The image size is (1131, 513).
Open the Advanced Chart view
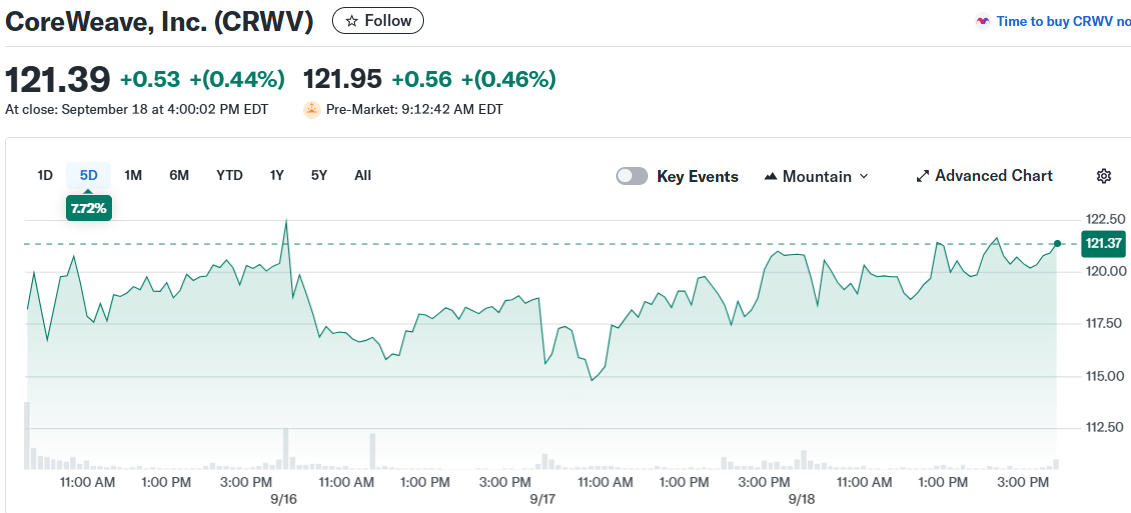(x=985, y=176)
